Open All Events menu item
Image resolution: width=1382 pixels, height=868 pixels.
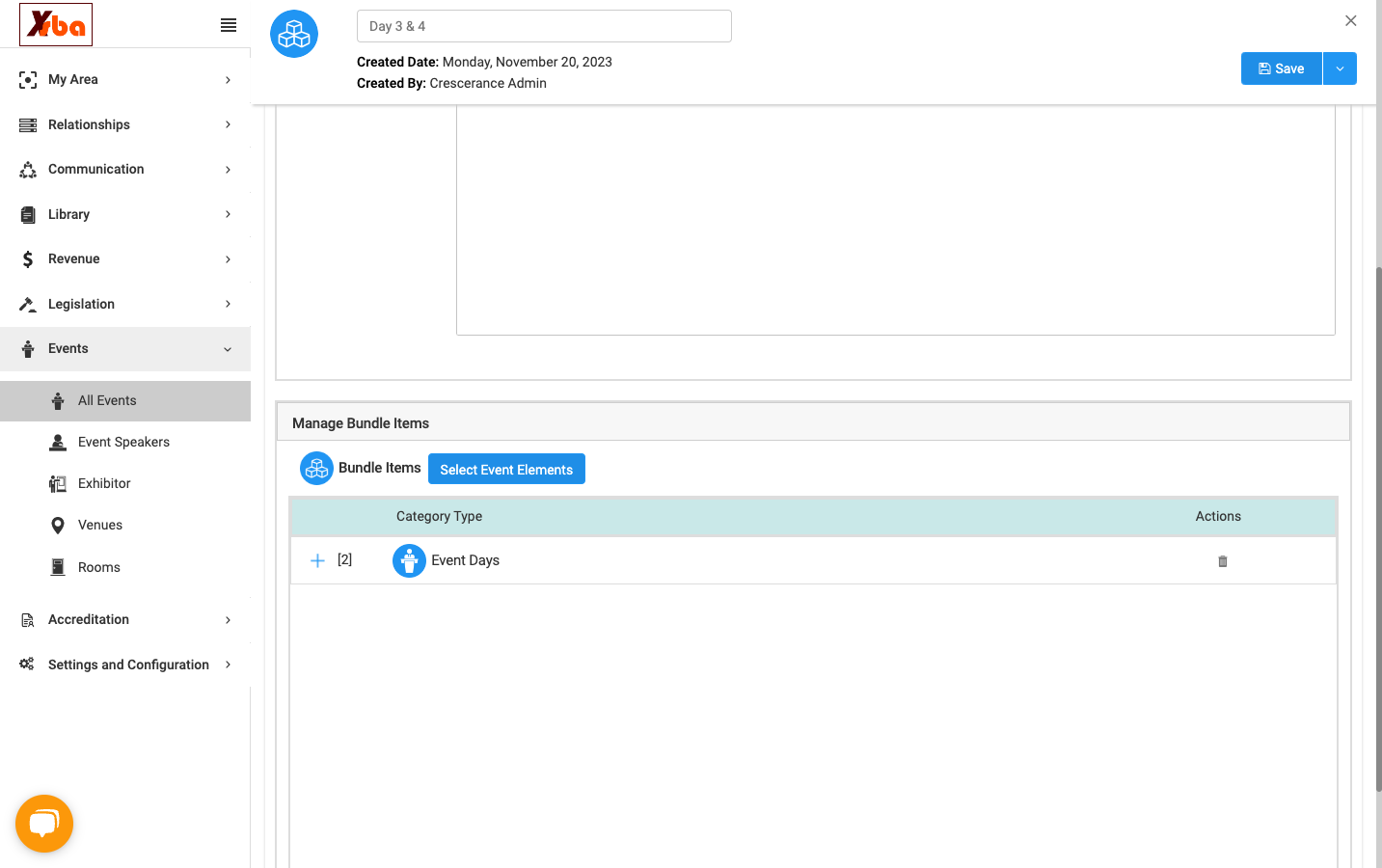tap(125, 401)
